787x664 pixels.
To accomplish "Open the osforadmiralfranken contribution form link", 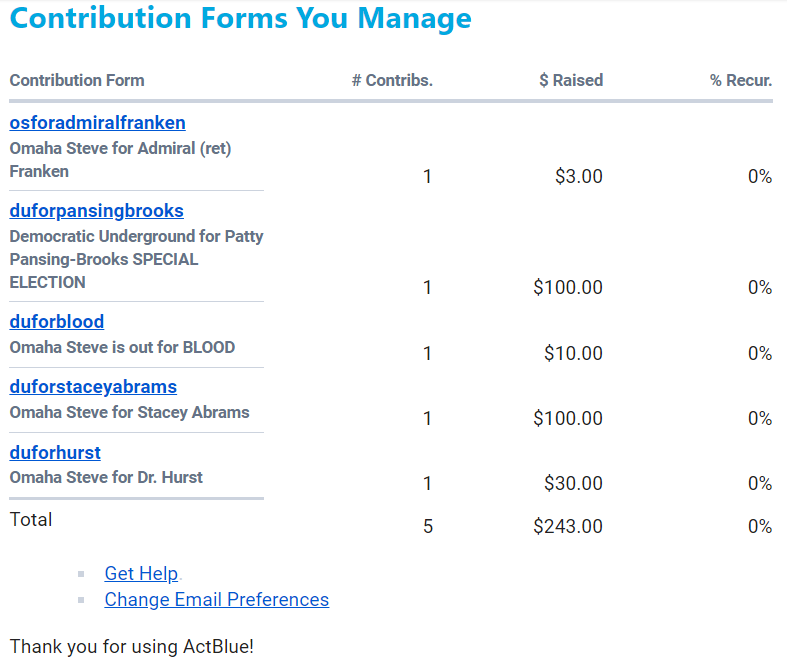I will (x=97, y=123).
